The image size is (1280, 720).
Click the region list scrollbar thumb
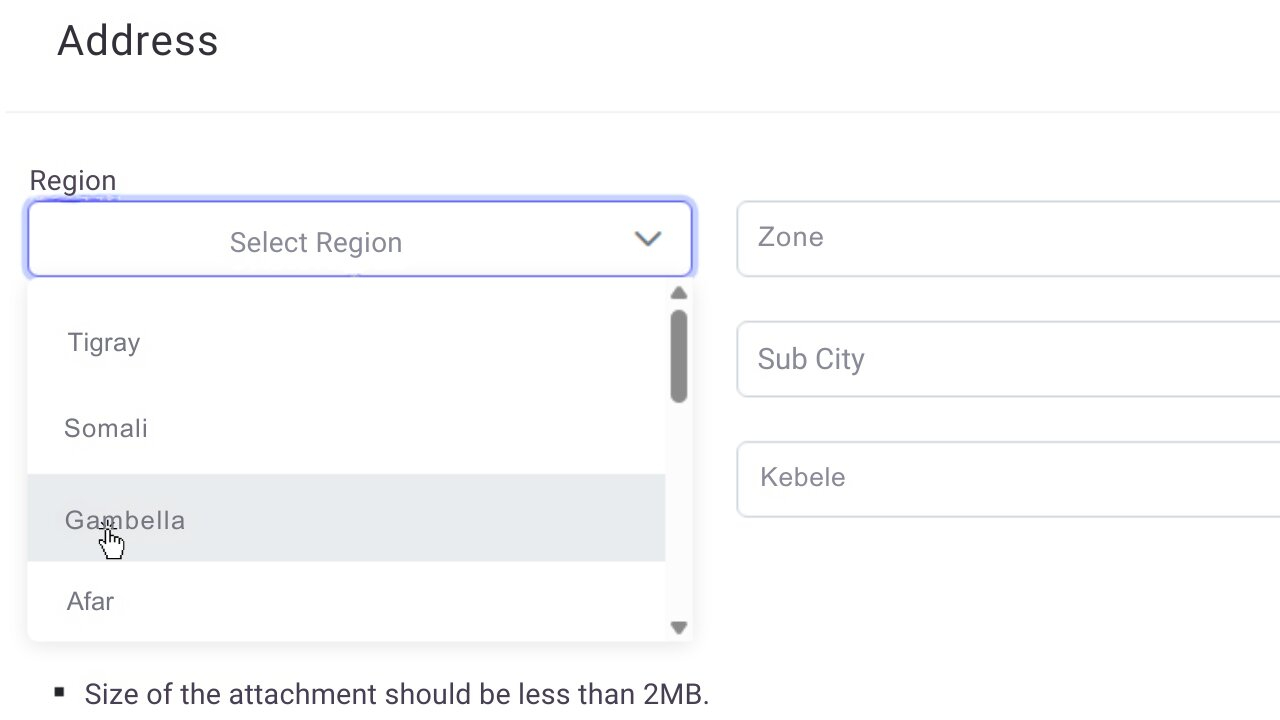pyautogui.click(x=679, y=356)
